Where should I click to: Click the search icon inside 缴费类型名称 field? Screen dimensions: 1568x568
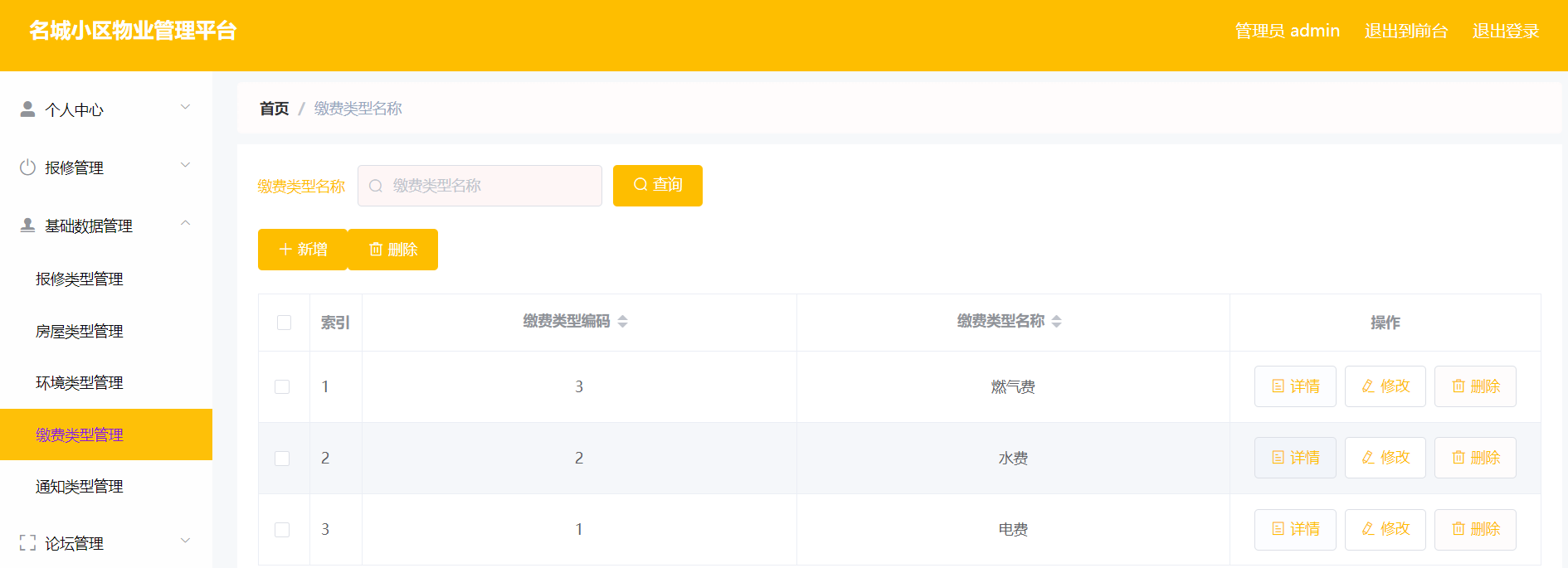(376, 186)
